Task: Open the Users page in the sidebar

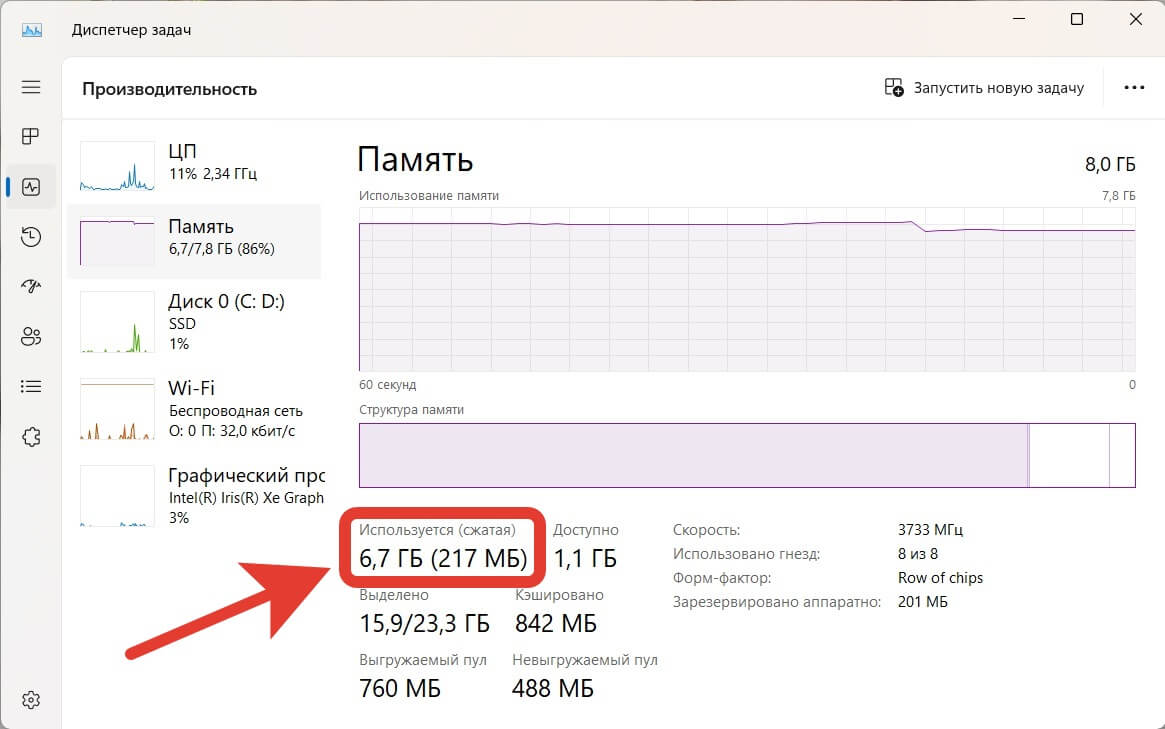Action: tap(30, 336)
